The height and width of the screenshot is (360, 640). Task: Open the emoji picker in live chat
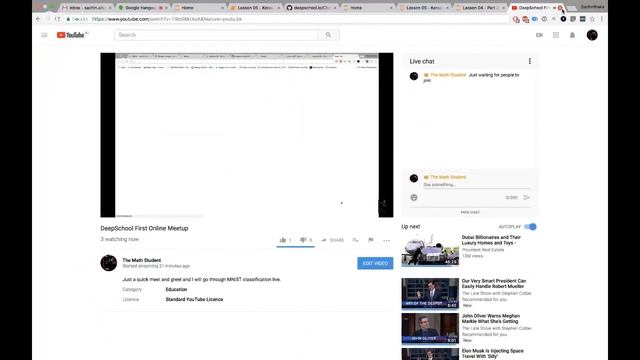(x=414, y=198)
